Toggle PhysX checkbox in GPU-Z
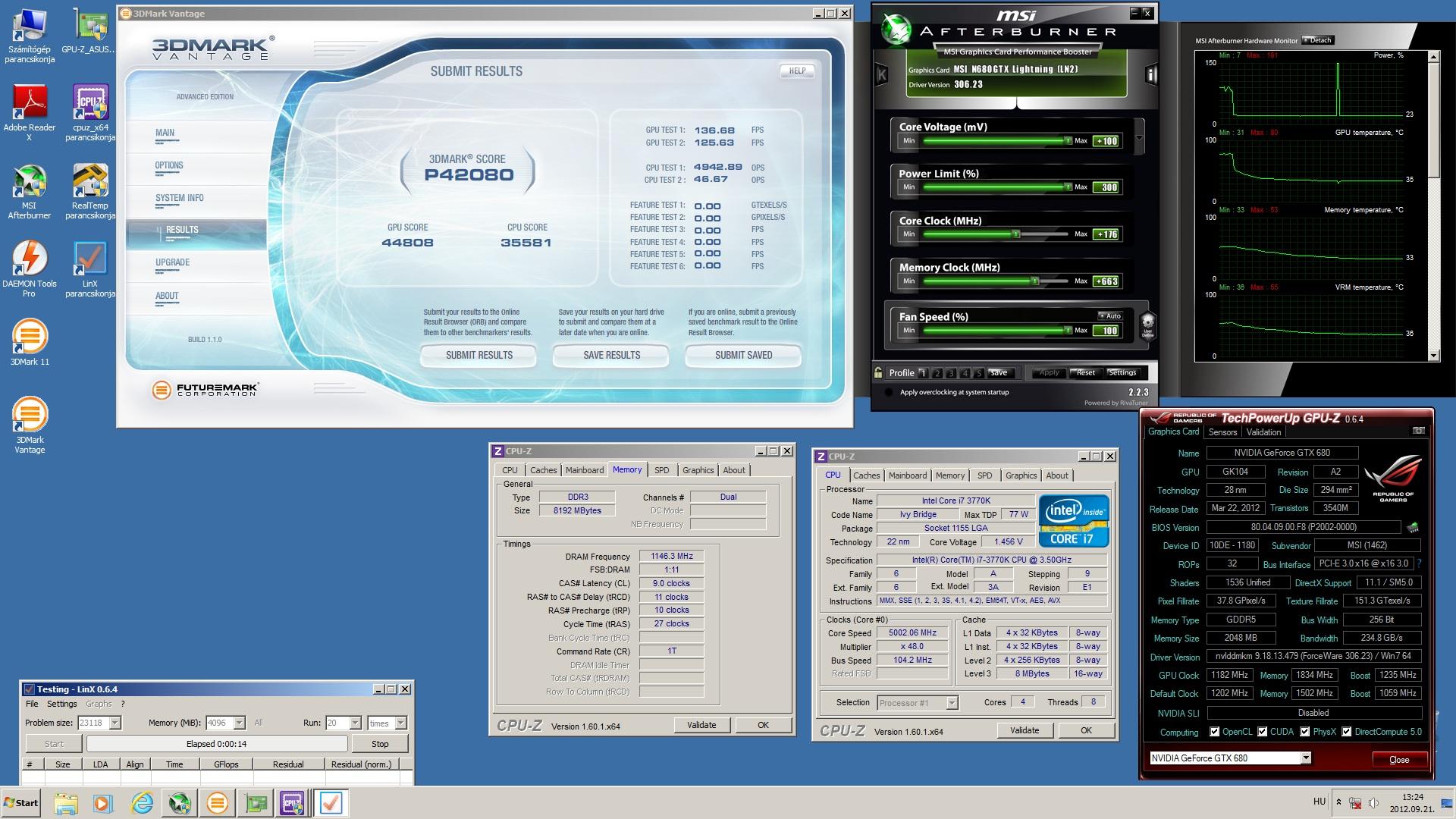1456x819 pixels. (1305, 732)
